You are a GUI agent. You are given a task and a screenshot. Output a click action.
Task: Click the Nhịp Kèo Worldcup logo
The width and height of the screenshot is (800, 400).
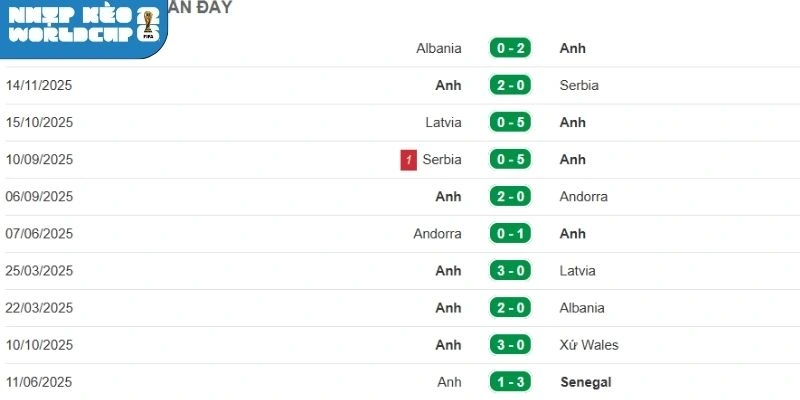coord(83,26)
